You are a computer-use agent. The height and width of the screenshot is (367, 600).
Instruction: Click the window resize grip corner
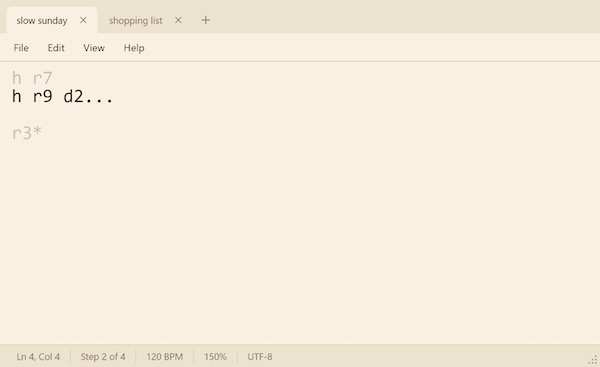pos(592,360)
